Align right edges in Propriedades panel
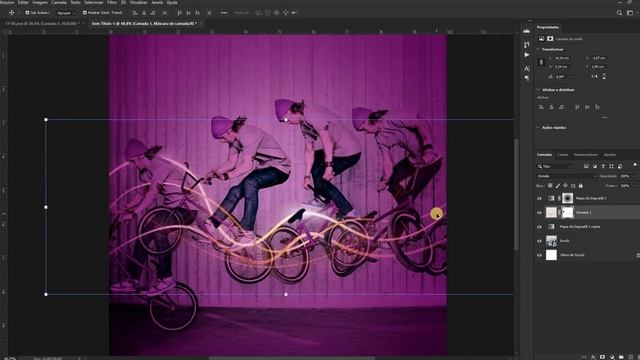The height and width of the screenshot is (360, 640). pyautogui.click(x=561, y=107)
